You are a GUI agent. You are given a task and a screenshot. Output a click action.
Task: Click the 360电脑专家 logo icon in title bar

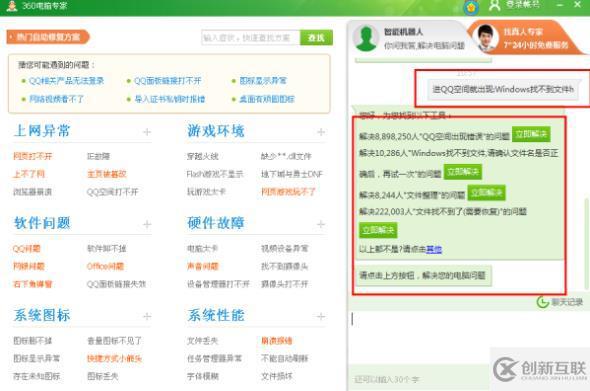12,6
